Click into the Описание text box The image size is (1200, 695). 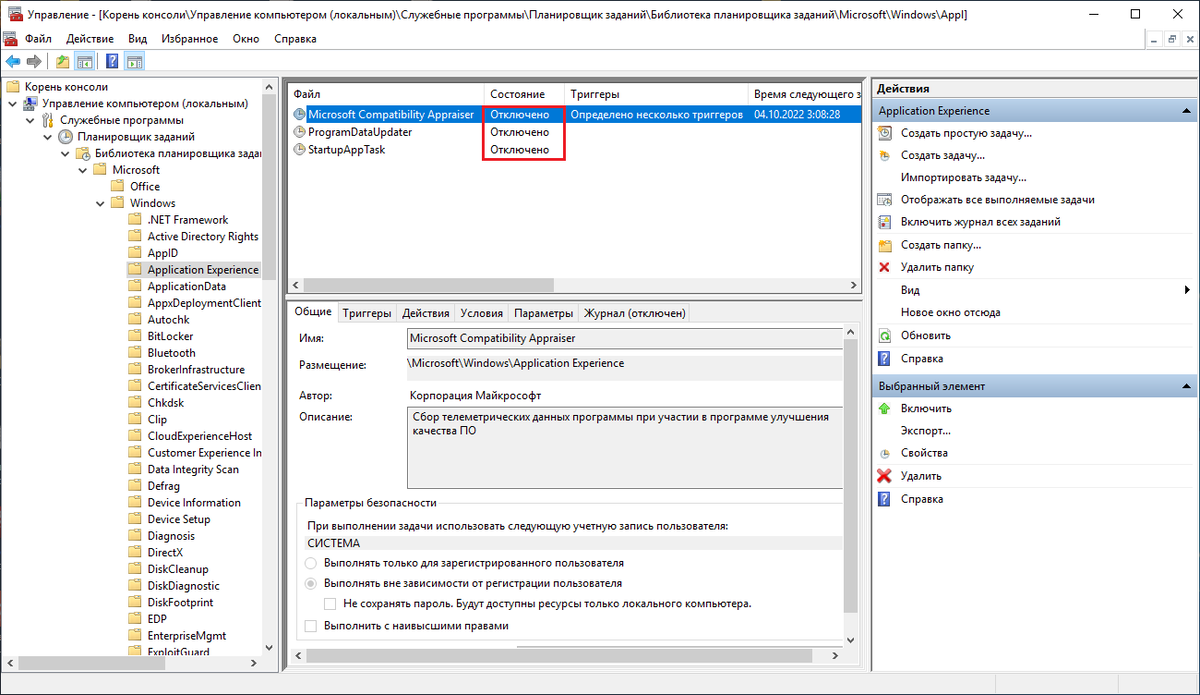[x=624, y=448]
